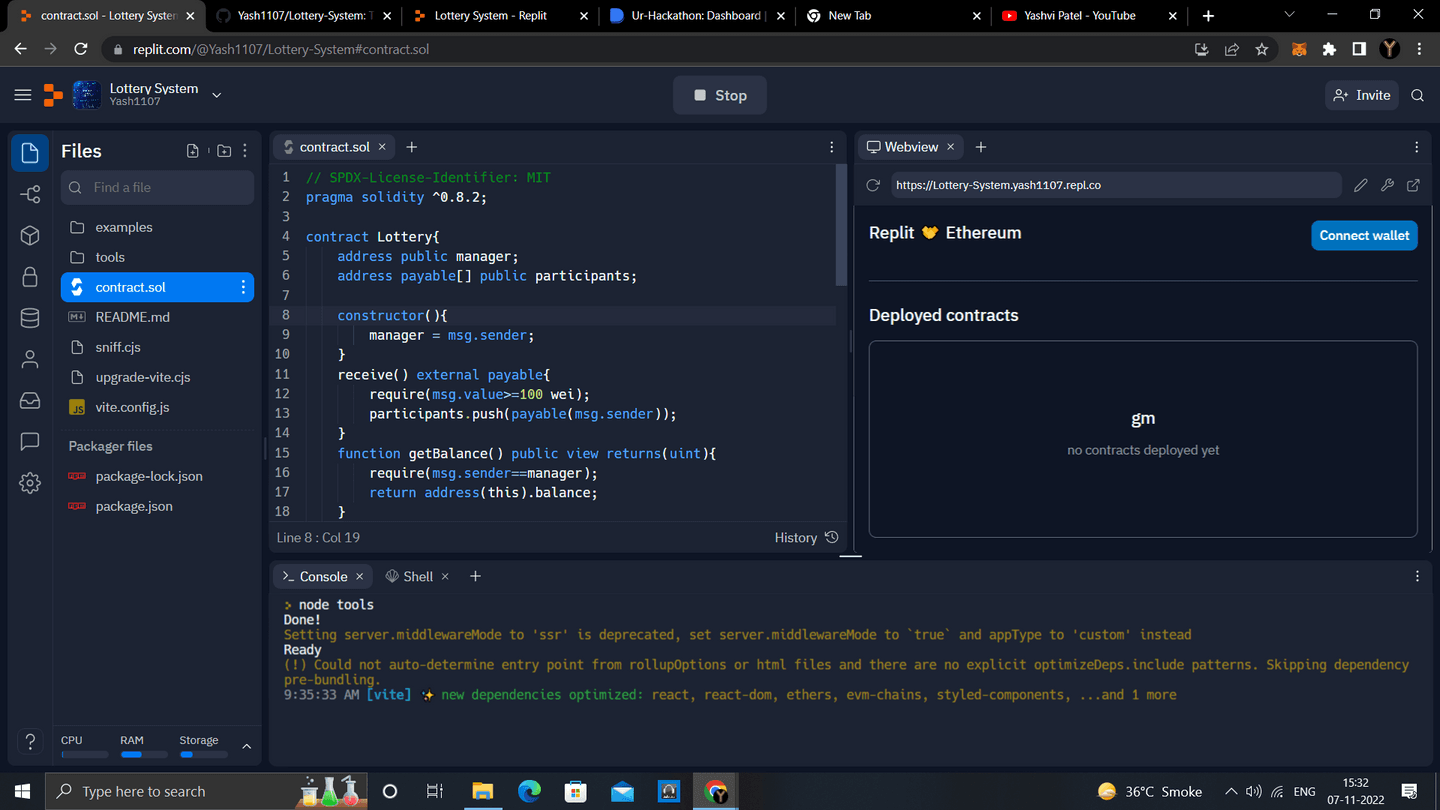Open upgrade-vite.cjs file
This screenshot has height=810, width=1440.
pos(157,377)
